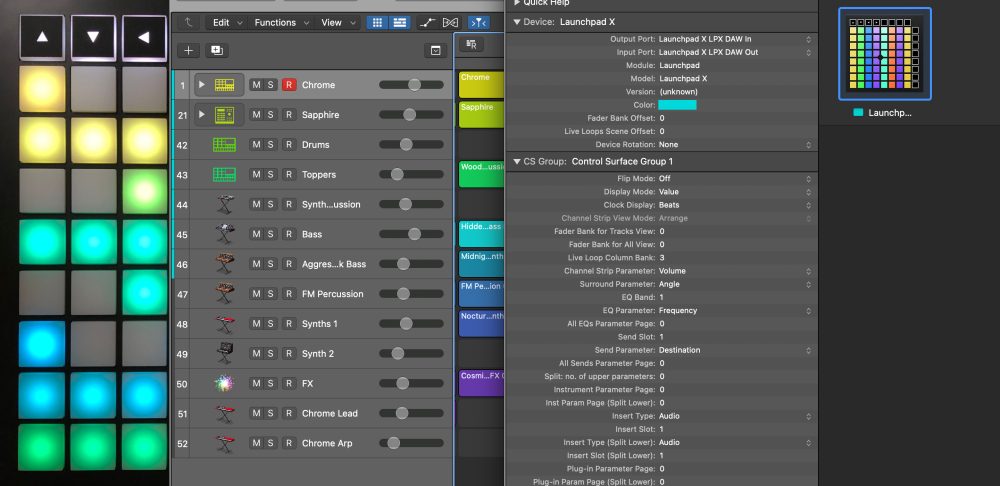Click the Synth Percussion track icon

[x=224, y=204]
